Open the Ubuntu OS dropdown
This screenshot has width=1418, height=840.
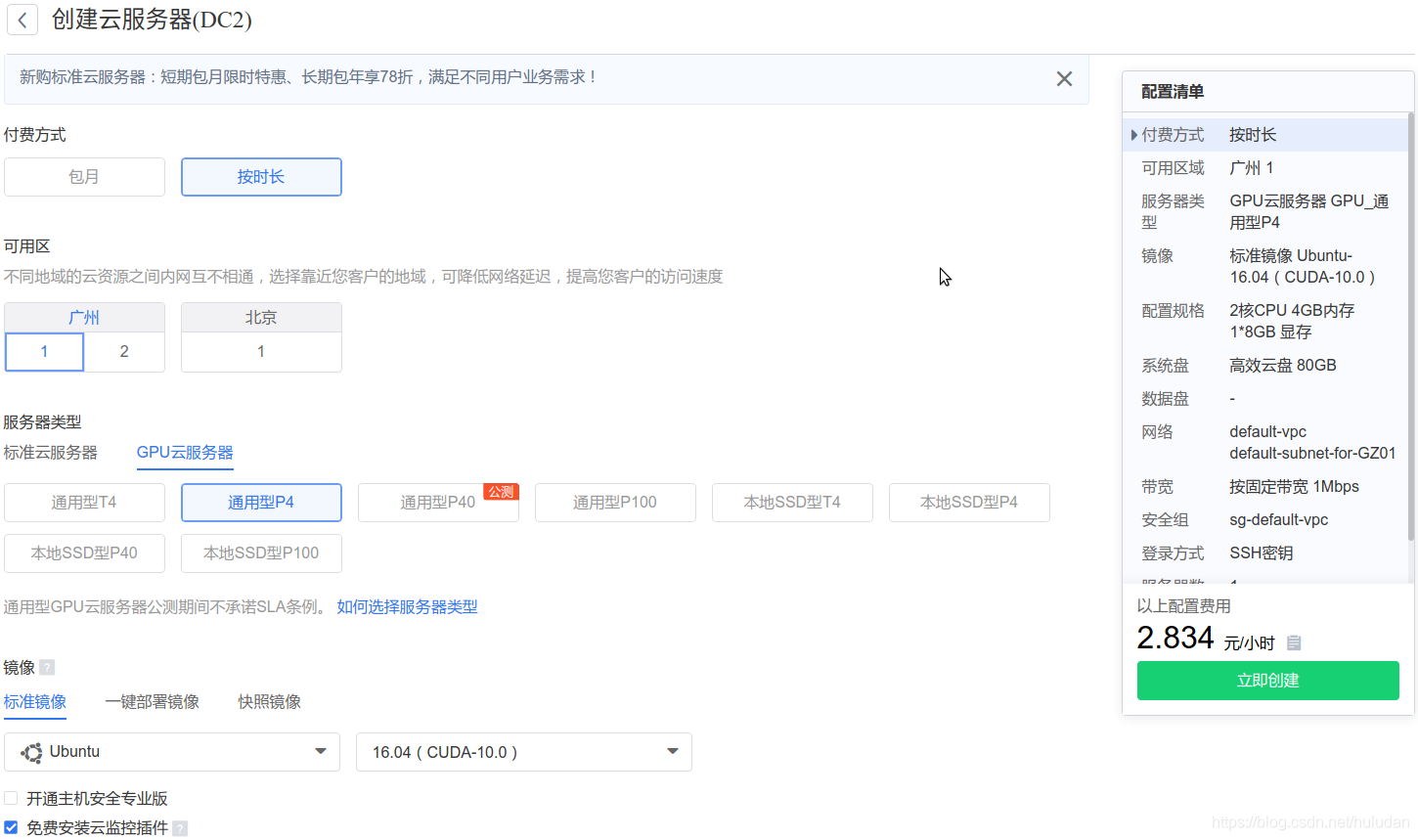click(172, 752)
